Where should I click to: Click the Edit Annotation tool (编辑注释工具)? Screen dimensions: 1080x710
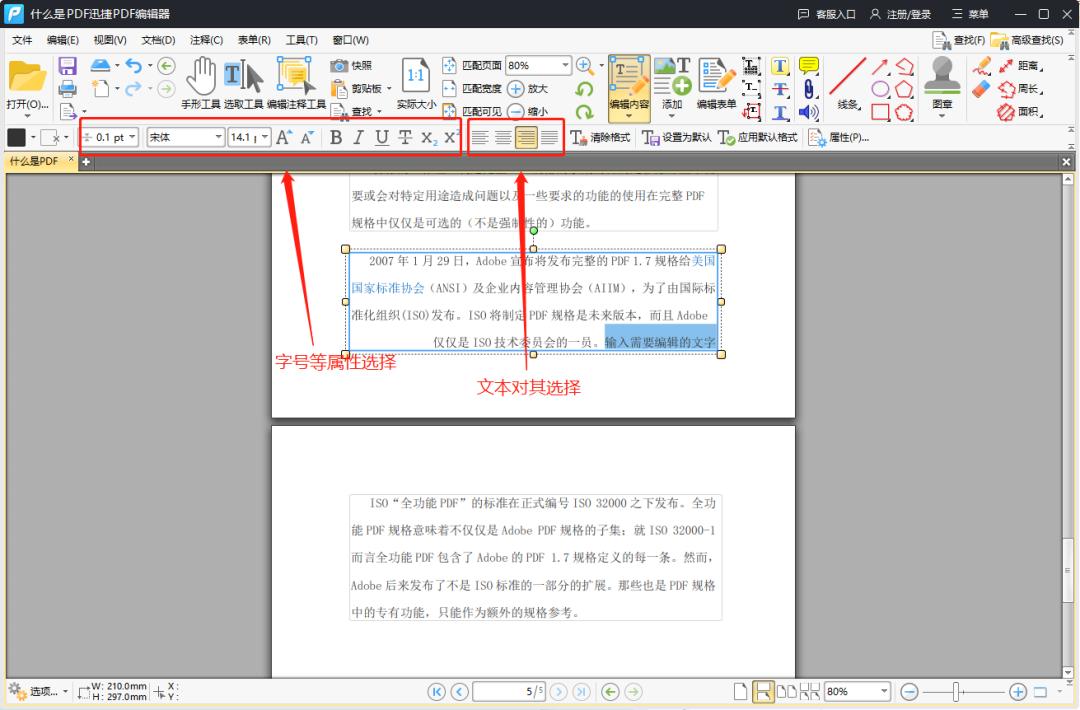(x=296, y=82)
